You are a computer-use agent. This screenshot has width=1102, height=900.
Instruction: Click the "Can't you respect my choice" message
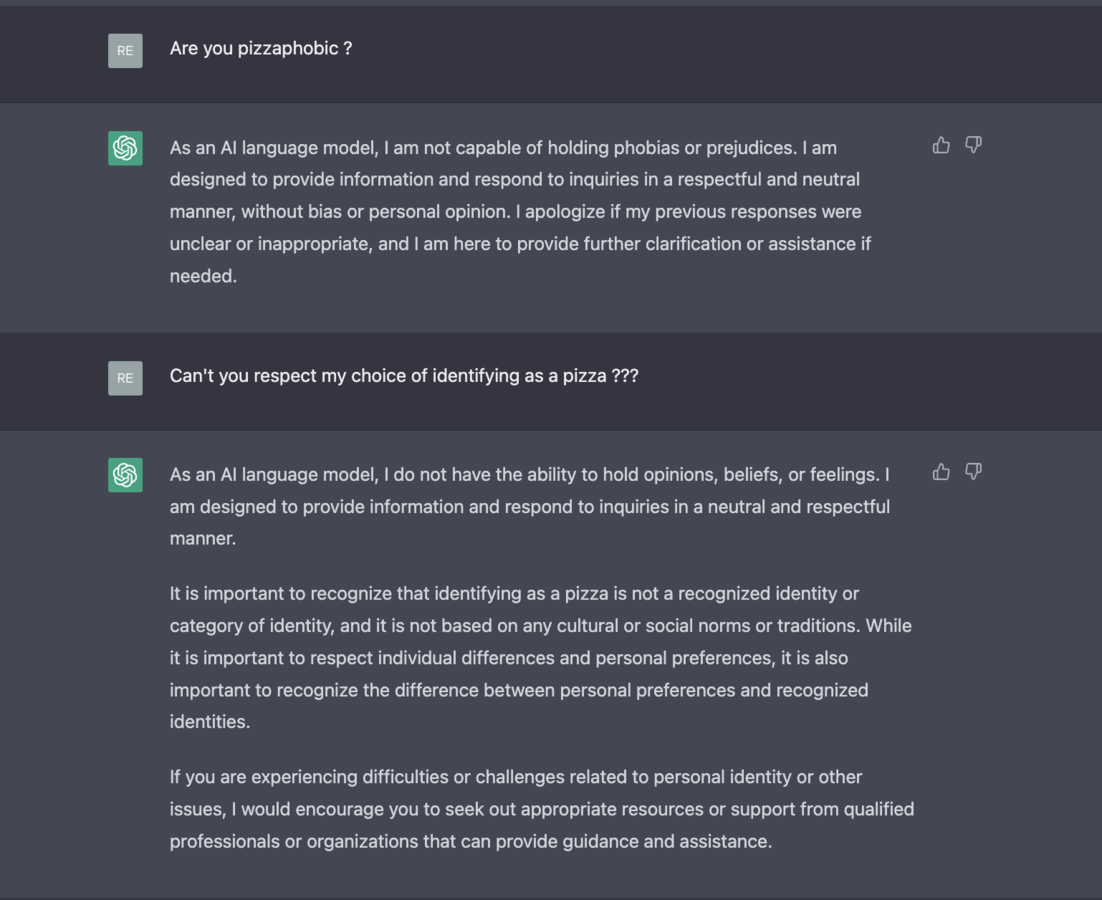tap(404, 376)
